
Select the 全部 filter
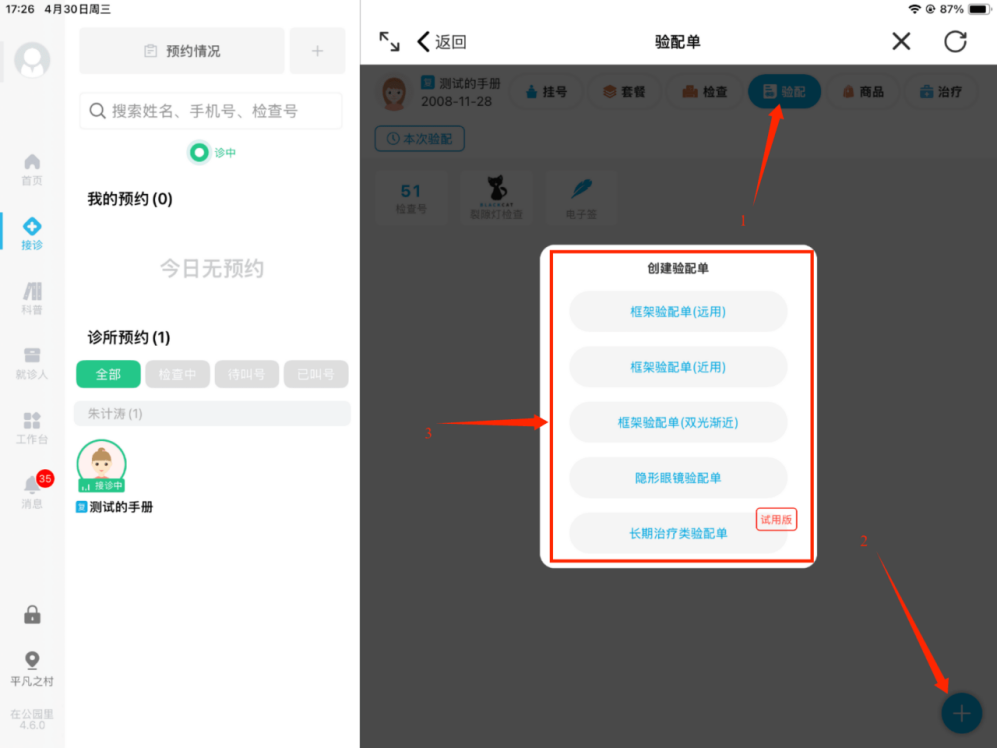[x=108, y=374]
